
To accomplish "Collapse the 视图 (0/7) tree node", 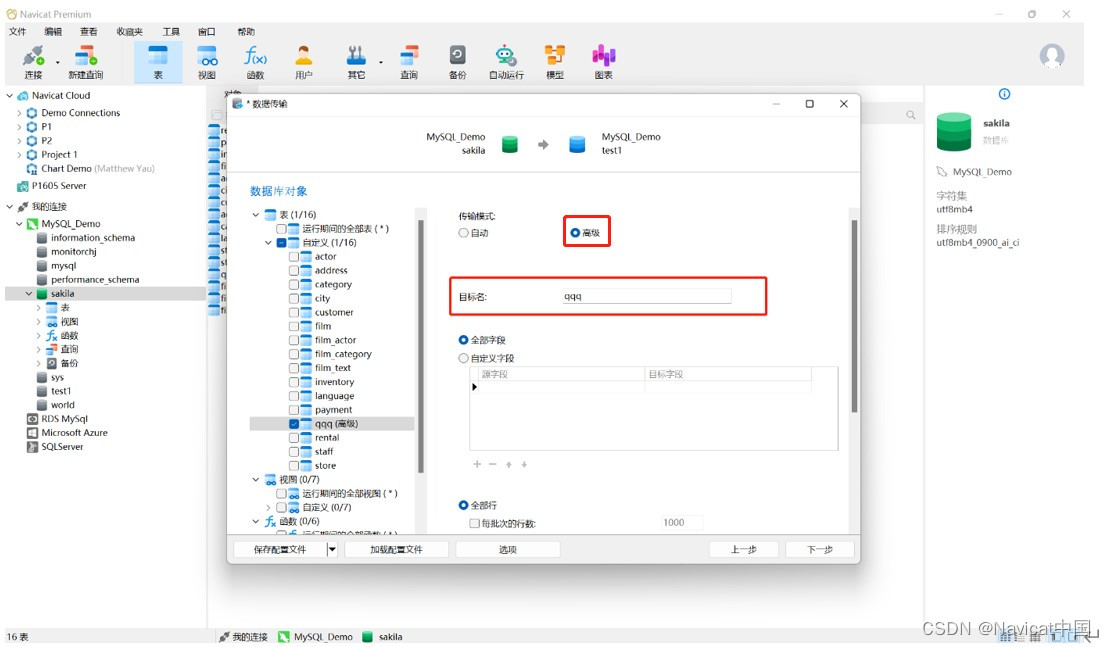I will pyautogui.click(x=256, y=480).
